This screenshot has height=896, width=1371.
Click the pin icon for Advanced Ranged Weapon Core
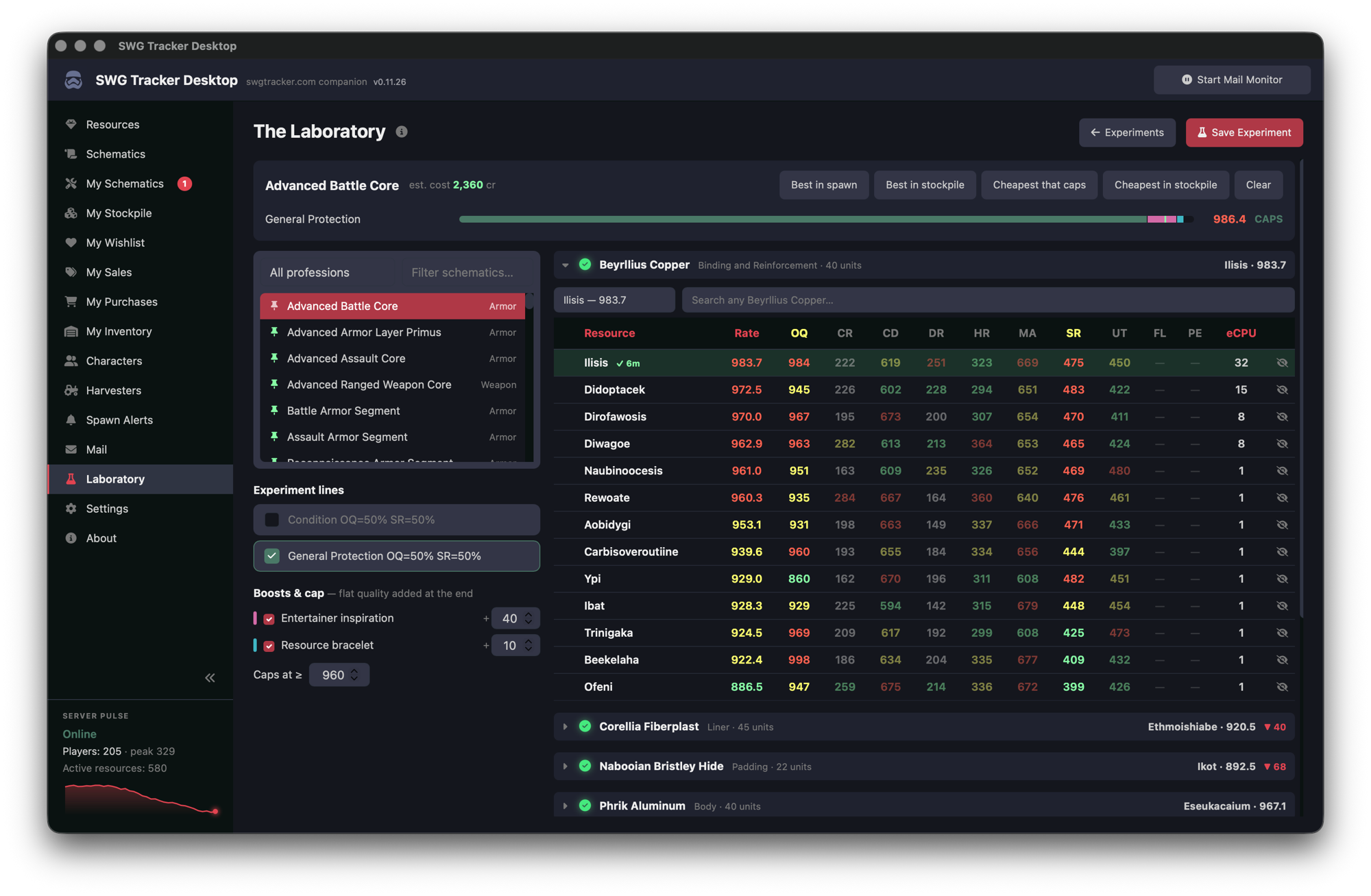click(x=274, y=385)
